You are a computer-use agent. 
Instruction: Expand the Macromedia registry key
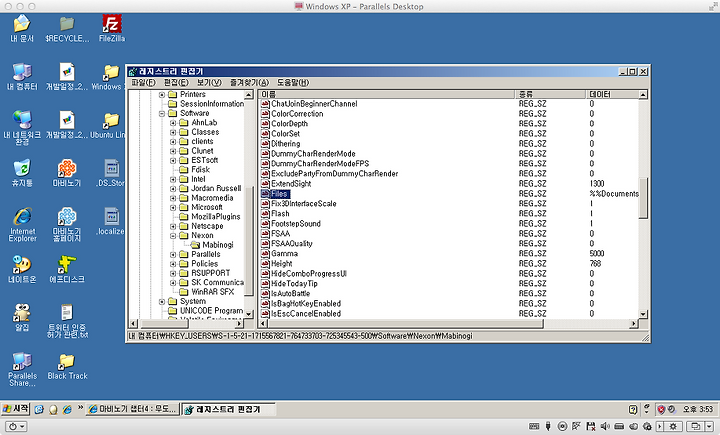(x=173, y=198)
